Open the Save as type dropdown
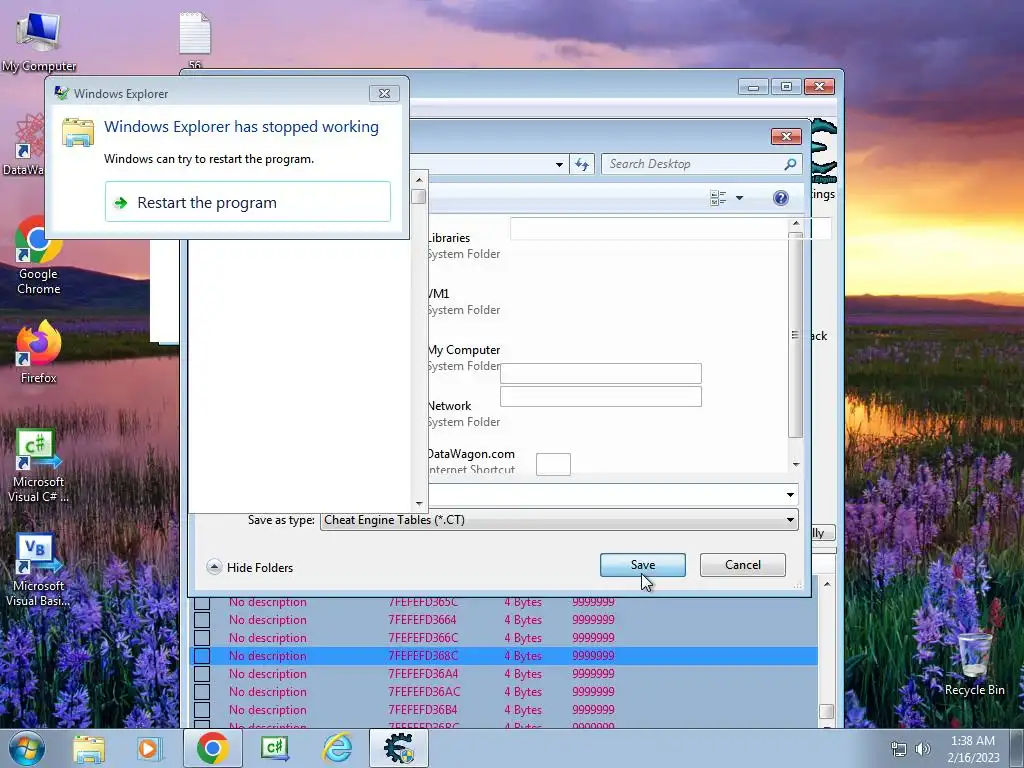This screenshot has height=768, width=1024. [x=790, y=520]
